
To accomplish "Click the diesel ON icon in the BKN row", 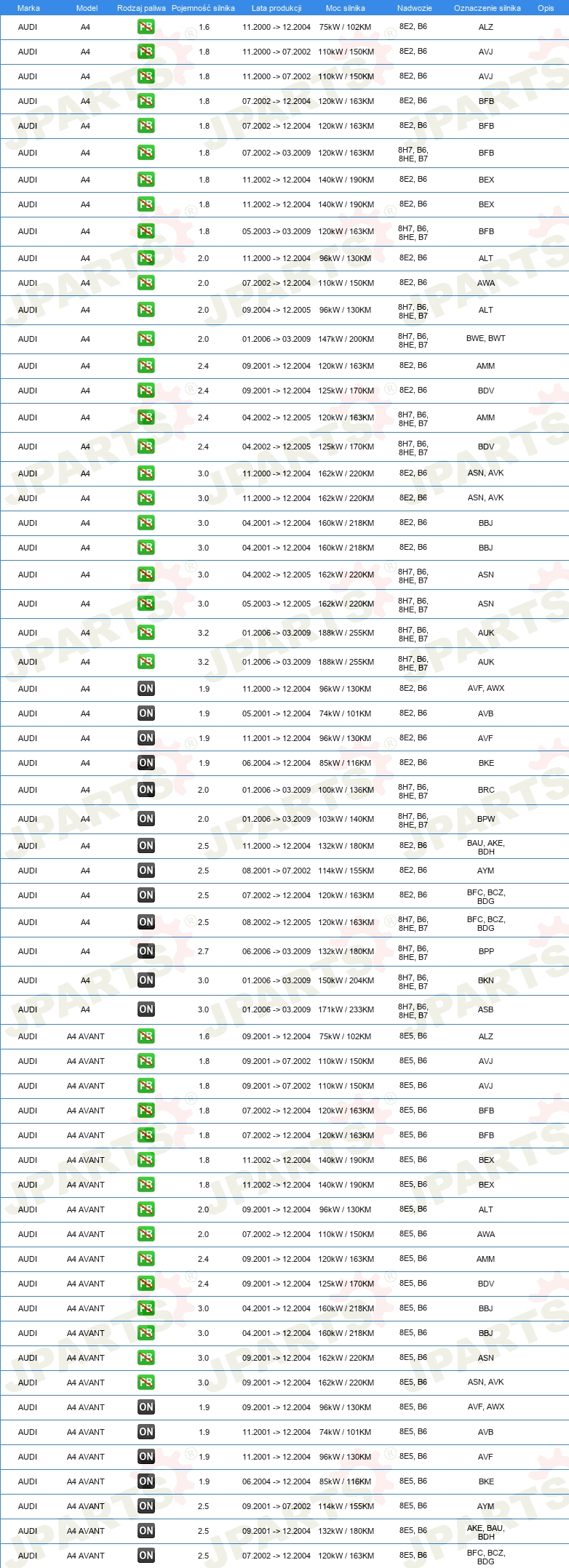I will click(146, 980).
